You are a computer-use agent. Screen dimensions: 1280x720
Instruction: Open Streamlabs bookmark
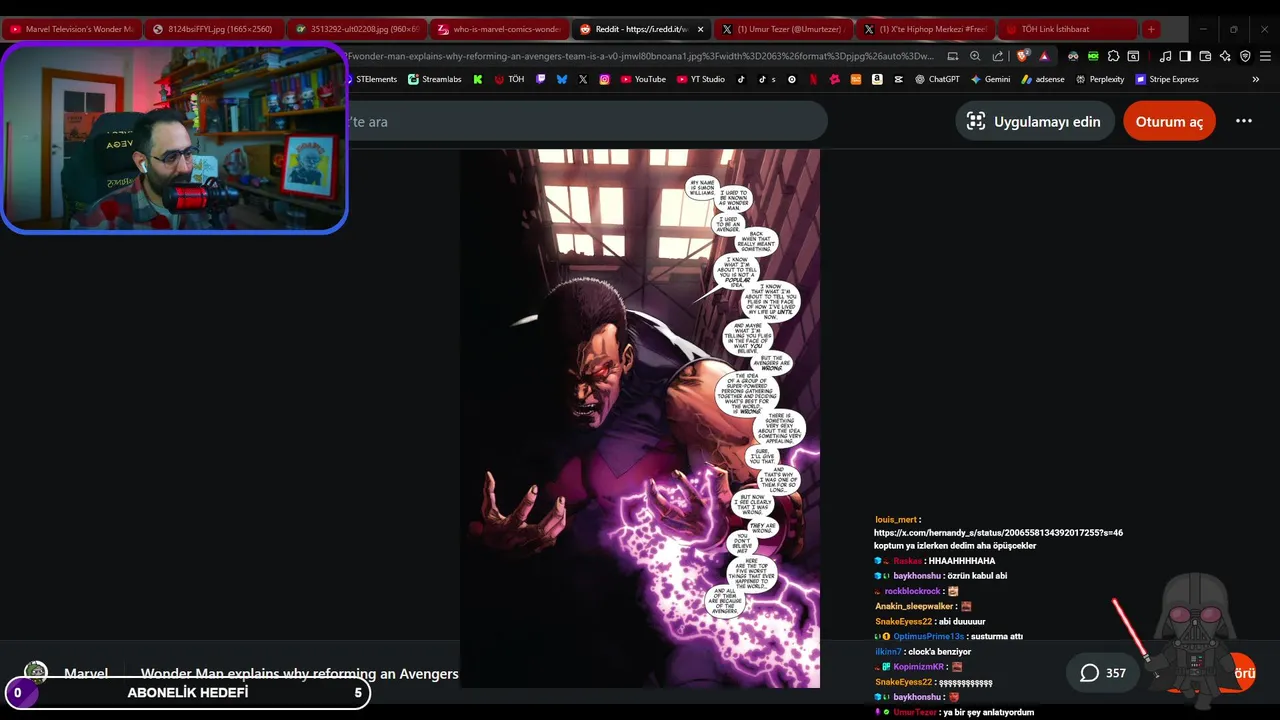[x=435, y=79]
